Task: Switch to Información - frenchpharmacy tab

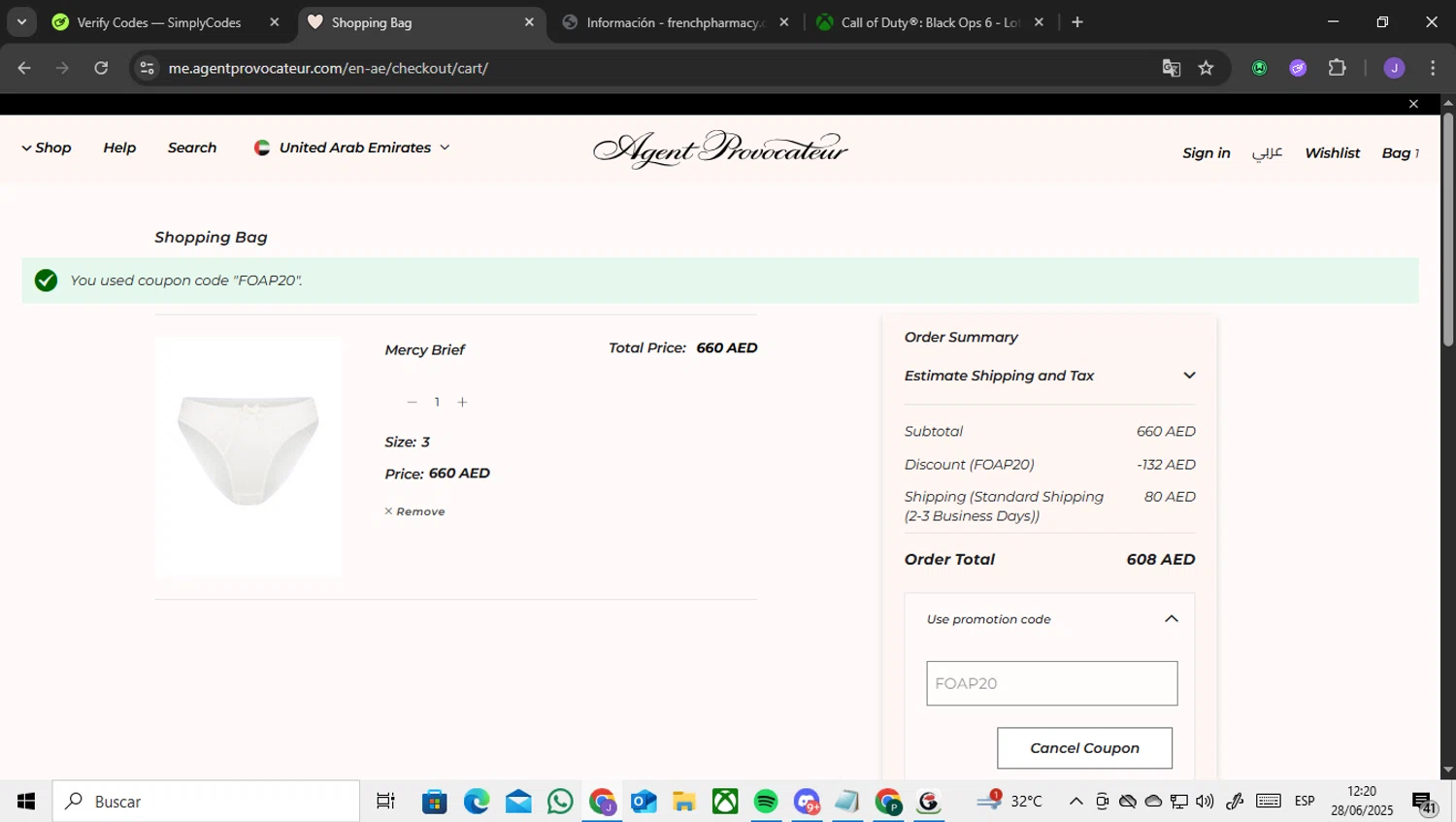Action: (676, 22)
